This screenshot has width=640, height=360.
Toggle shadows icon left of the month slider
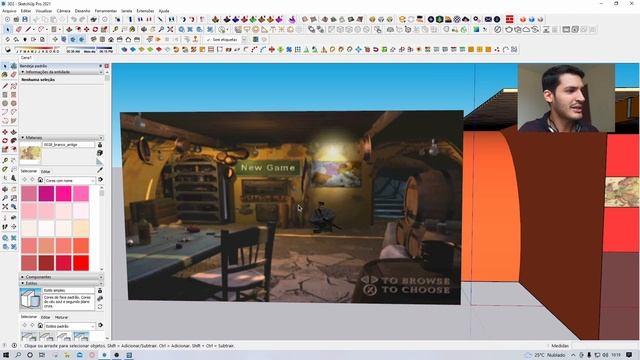point(7,49)
